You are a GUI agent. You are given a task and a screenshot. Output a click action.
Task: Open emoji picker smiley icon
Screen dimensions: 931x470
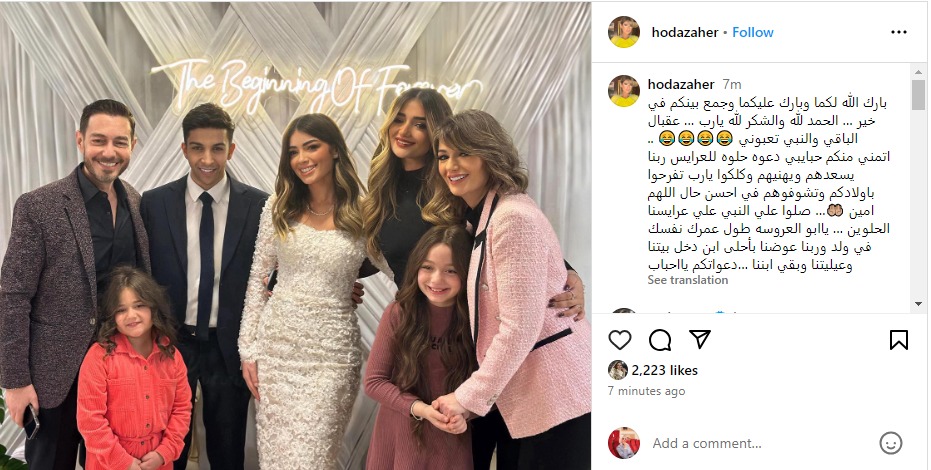tap(891, 443)
